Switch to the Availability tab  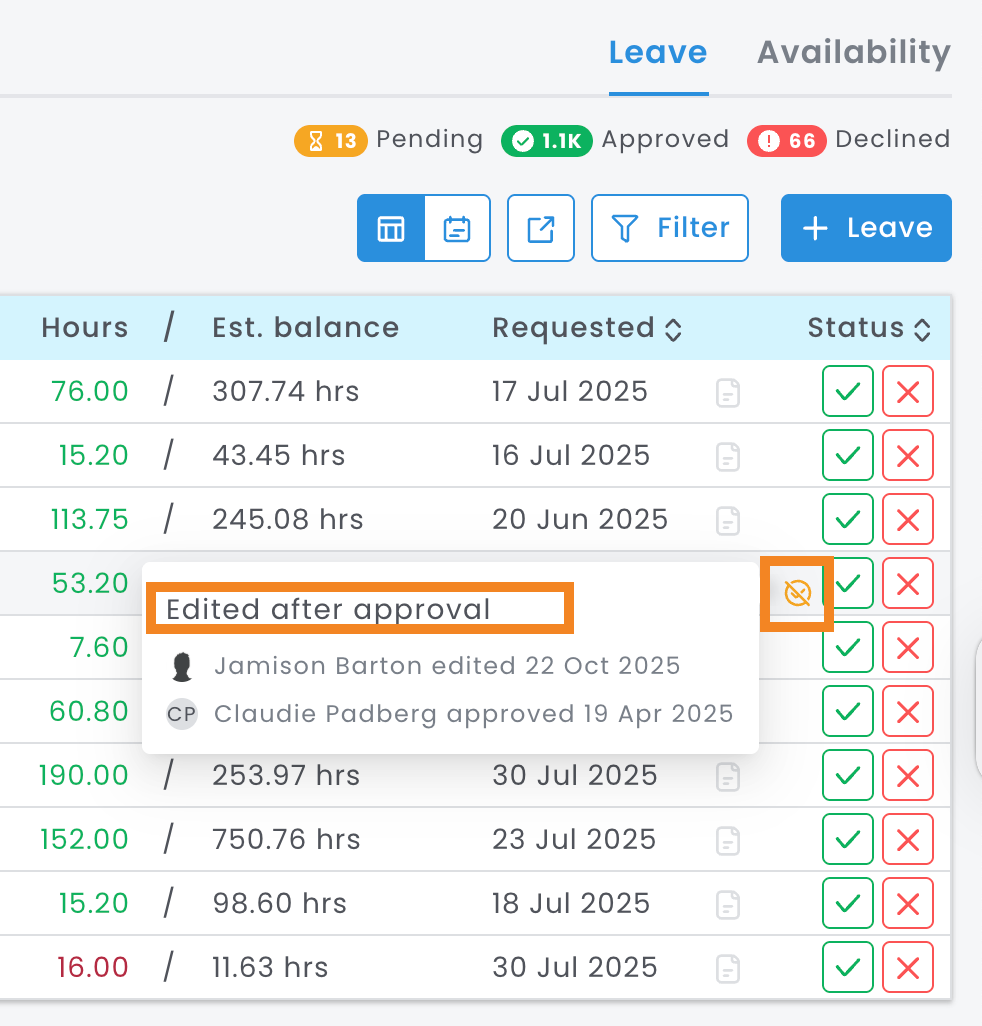pyautogui.click(x=853, y=52)
